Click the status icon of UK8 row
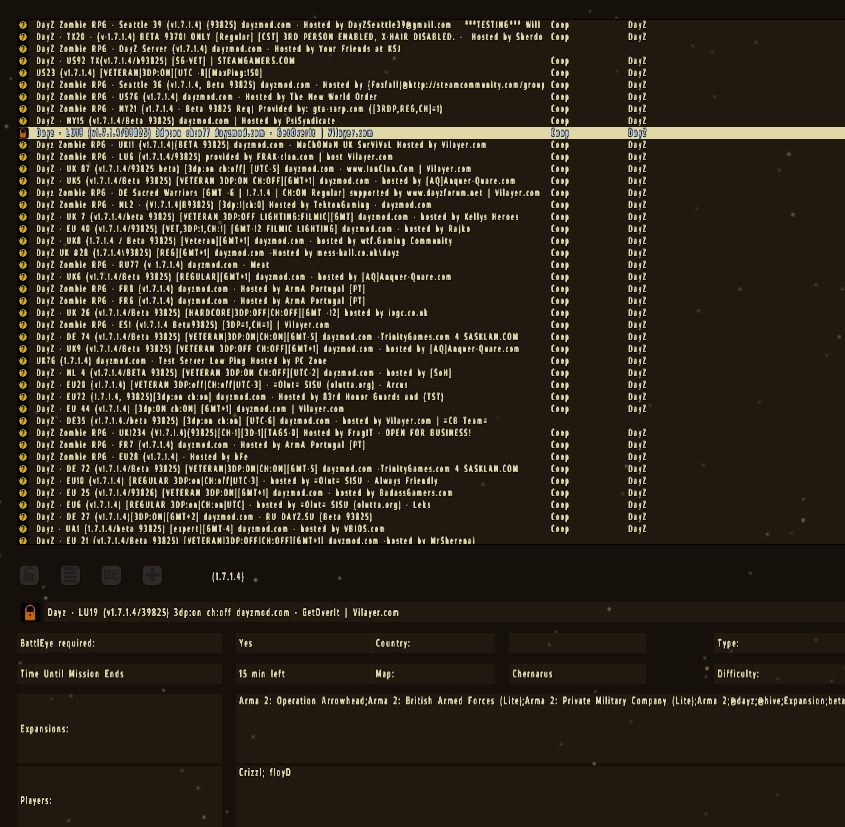The width and height of the screenshot is (845, 827). coord(23,241)
